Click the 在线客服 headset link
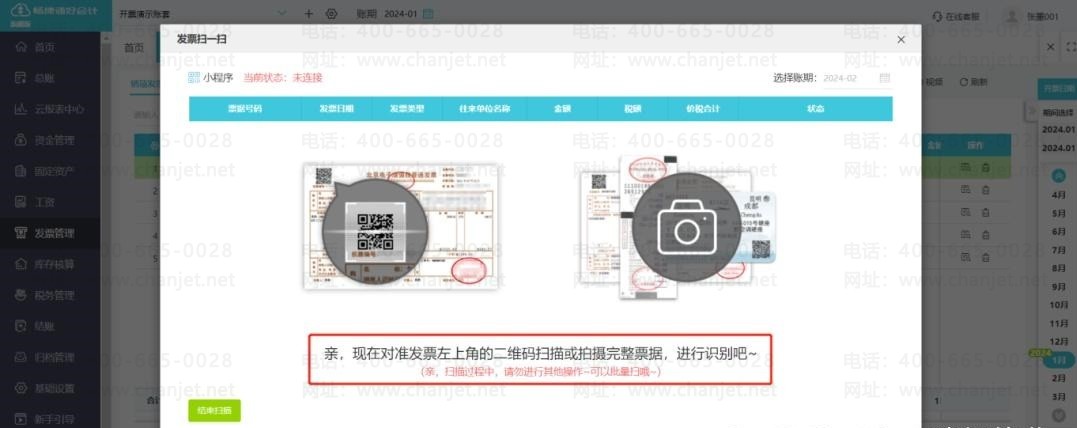The image size is (1077, 428). pyautogui.click(x=955, y=15)
